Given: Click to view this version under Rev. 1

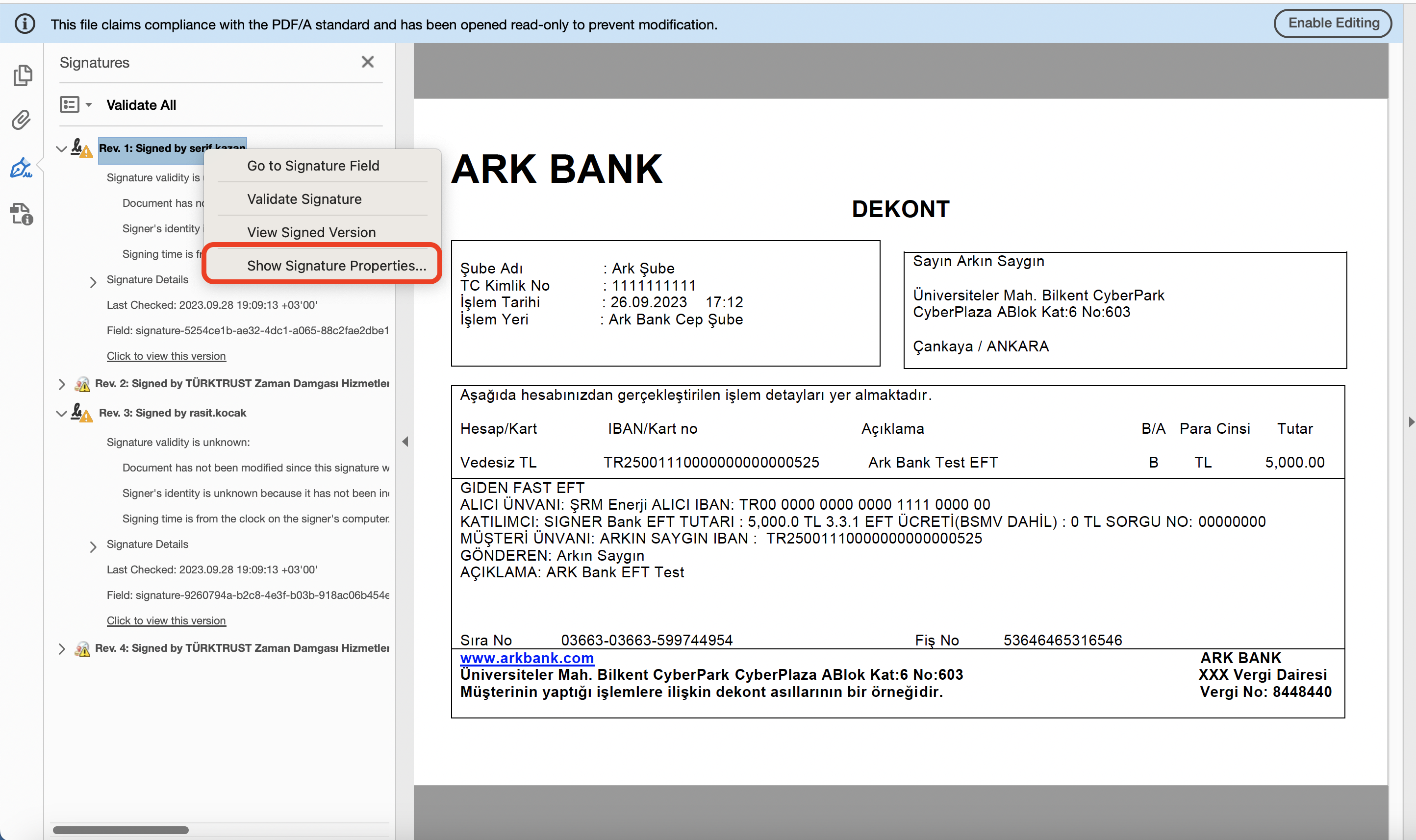Looking at the screenshot, I should point(166,356).
